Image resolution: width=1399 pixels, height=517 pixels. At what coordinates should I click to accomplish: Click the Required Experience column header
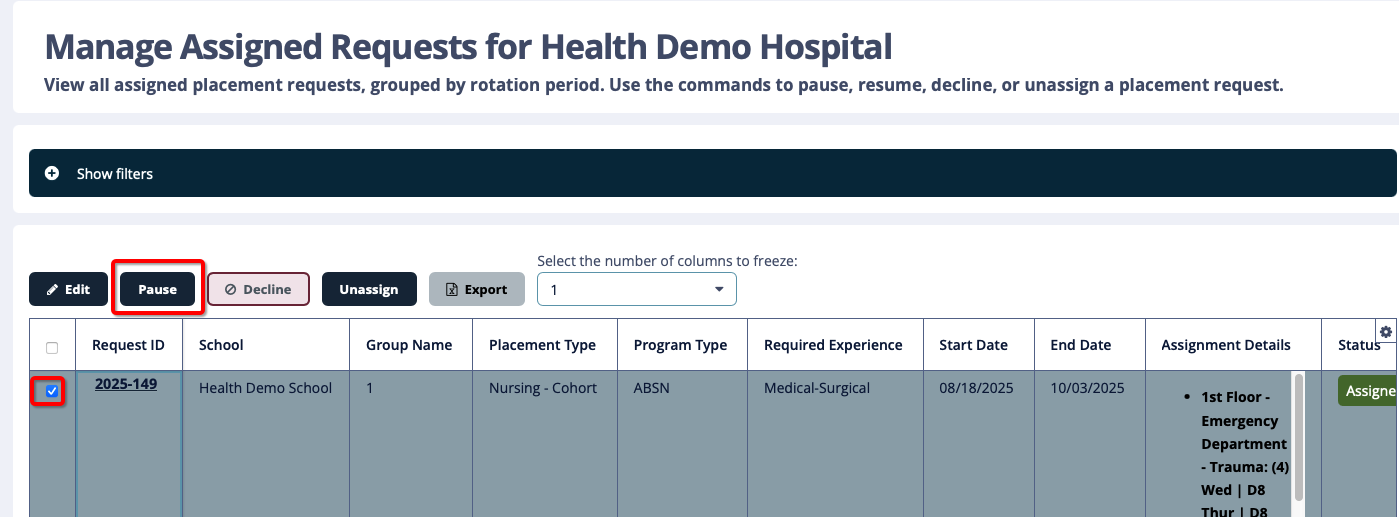(835, 345)
